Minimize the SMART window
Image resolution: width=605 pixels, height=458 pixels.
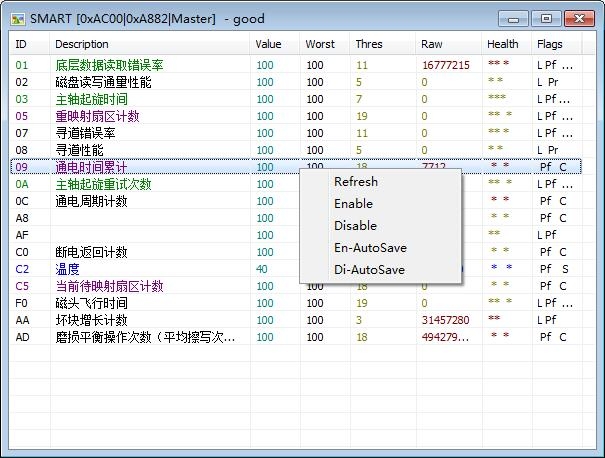(513, 19)
